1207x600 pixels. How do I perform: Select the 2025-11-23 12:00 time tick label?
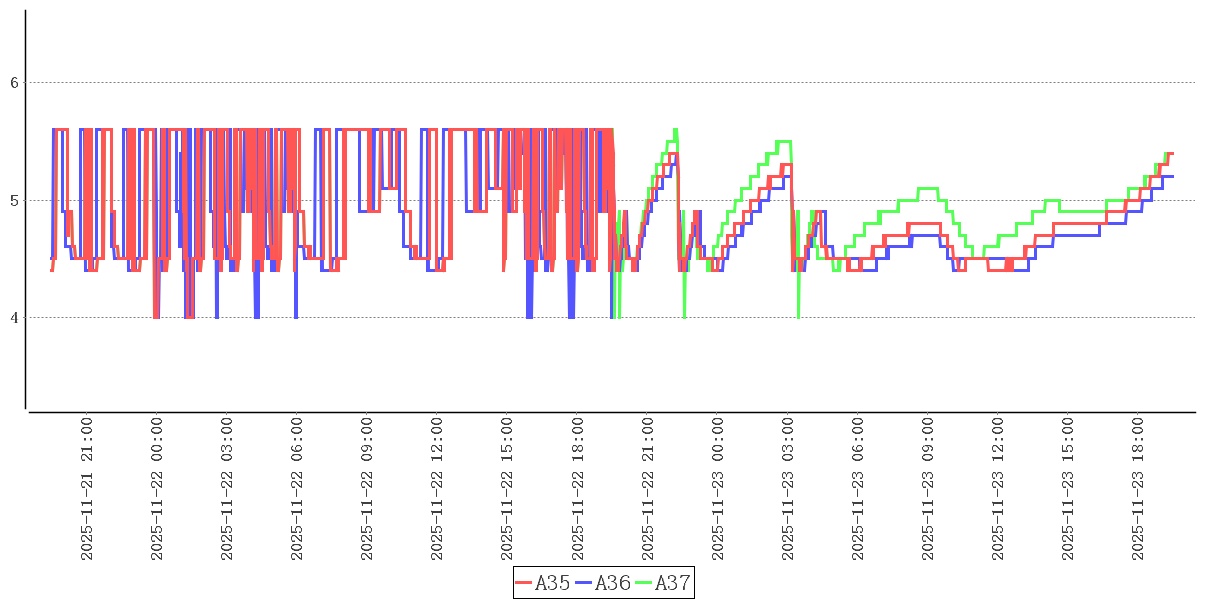[997, 489]
